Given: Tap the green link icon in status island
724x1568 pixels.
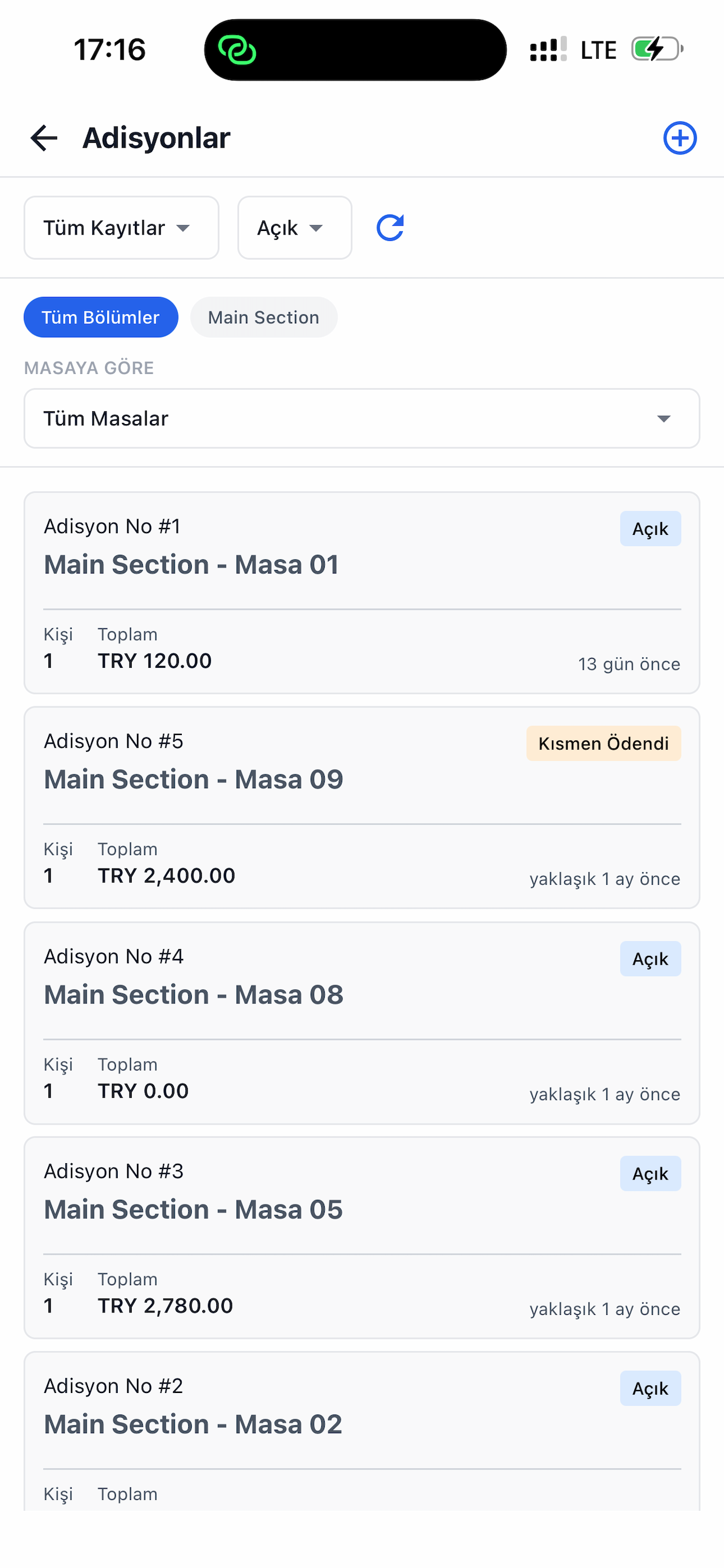Looking at the screenshot, I should tap(237, 50).
